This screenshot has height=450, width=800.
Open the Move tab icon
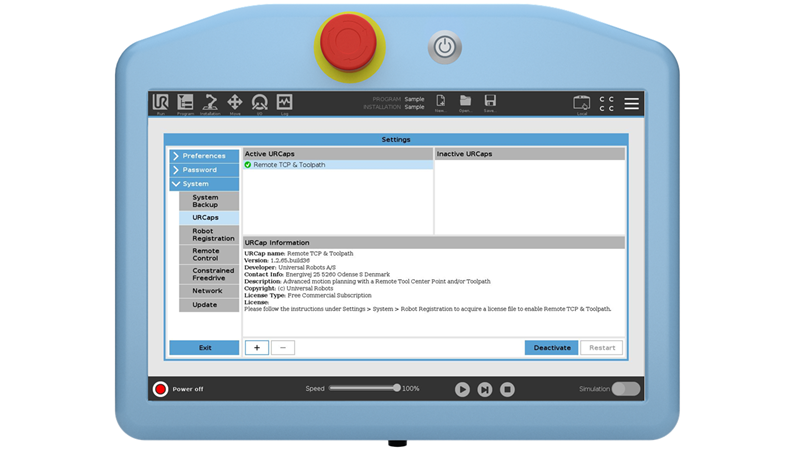tap(235, 104)
